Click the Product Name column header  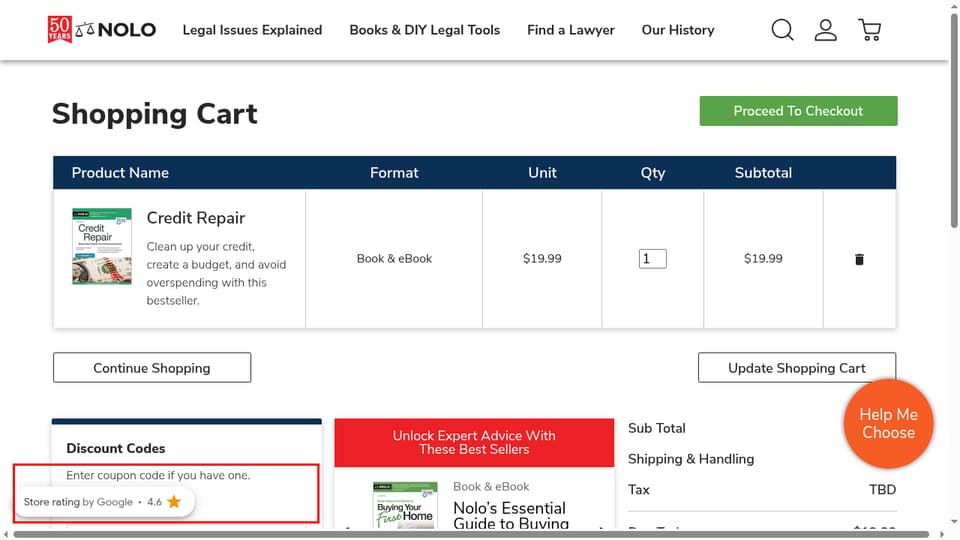pyautogui.click(x=120, y=173)
